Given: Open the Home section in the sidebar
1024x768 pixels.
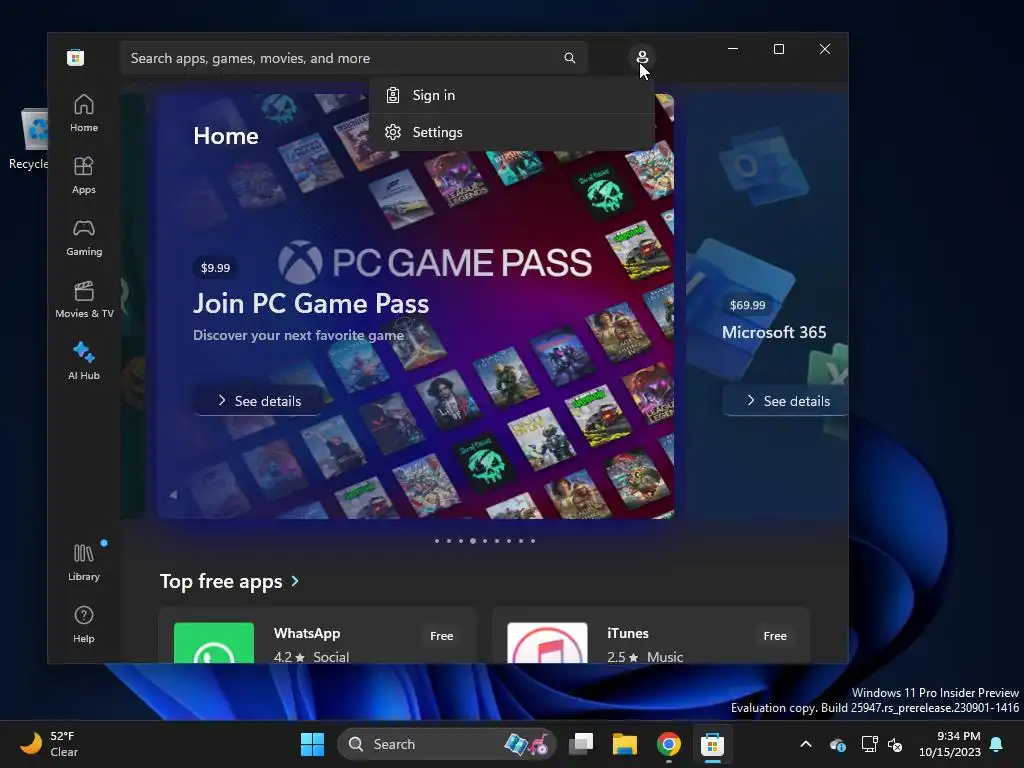Looking at the screenshot, I should tap(84, 113).
